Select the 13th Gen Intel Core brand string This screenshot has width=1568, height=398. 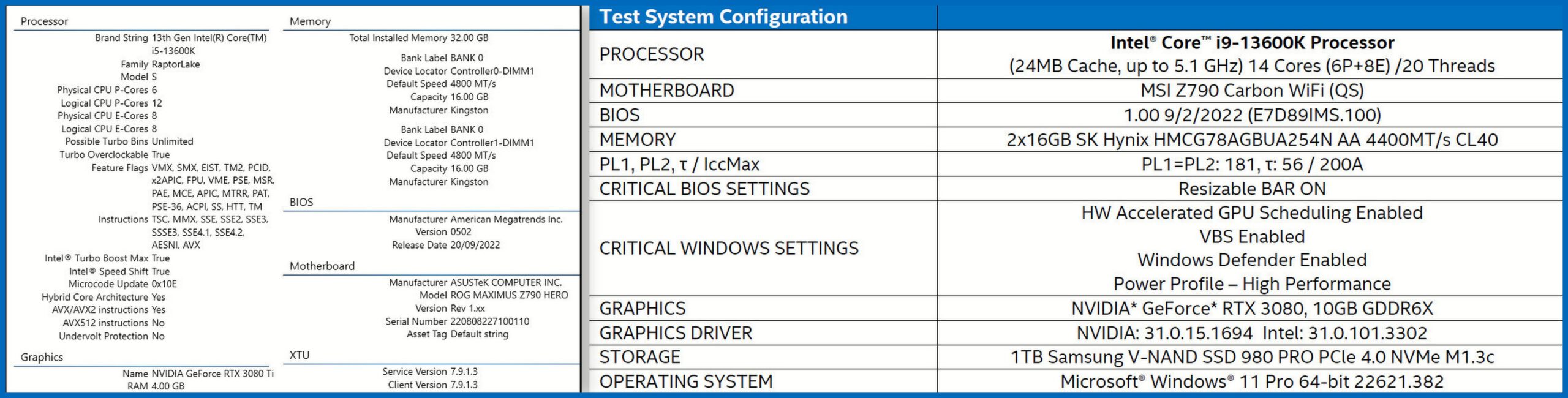pos(209,44)
